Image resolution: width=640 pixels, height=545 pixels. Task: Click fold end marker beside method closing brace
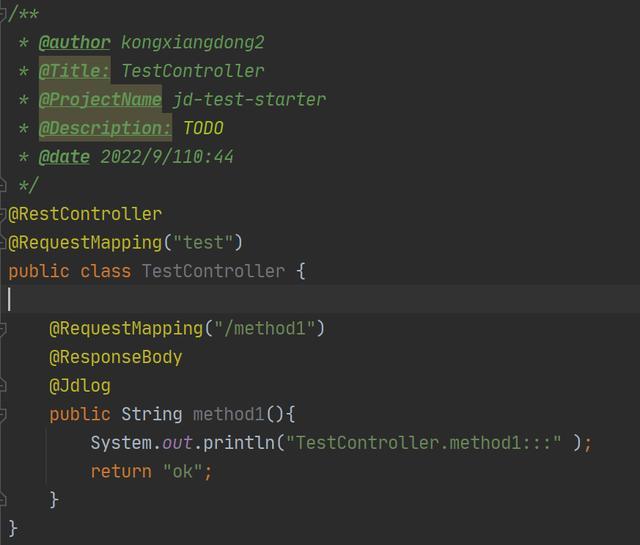pos(4,499)
